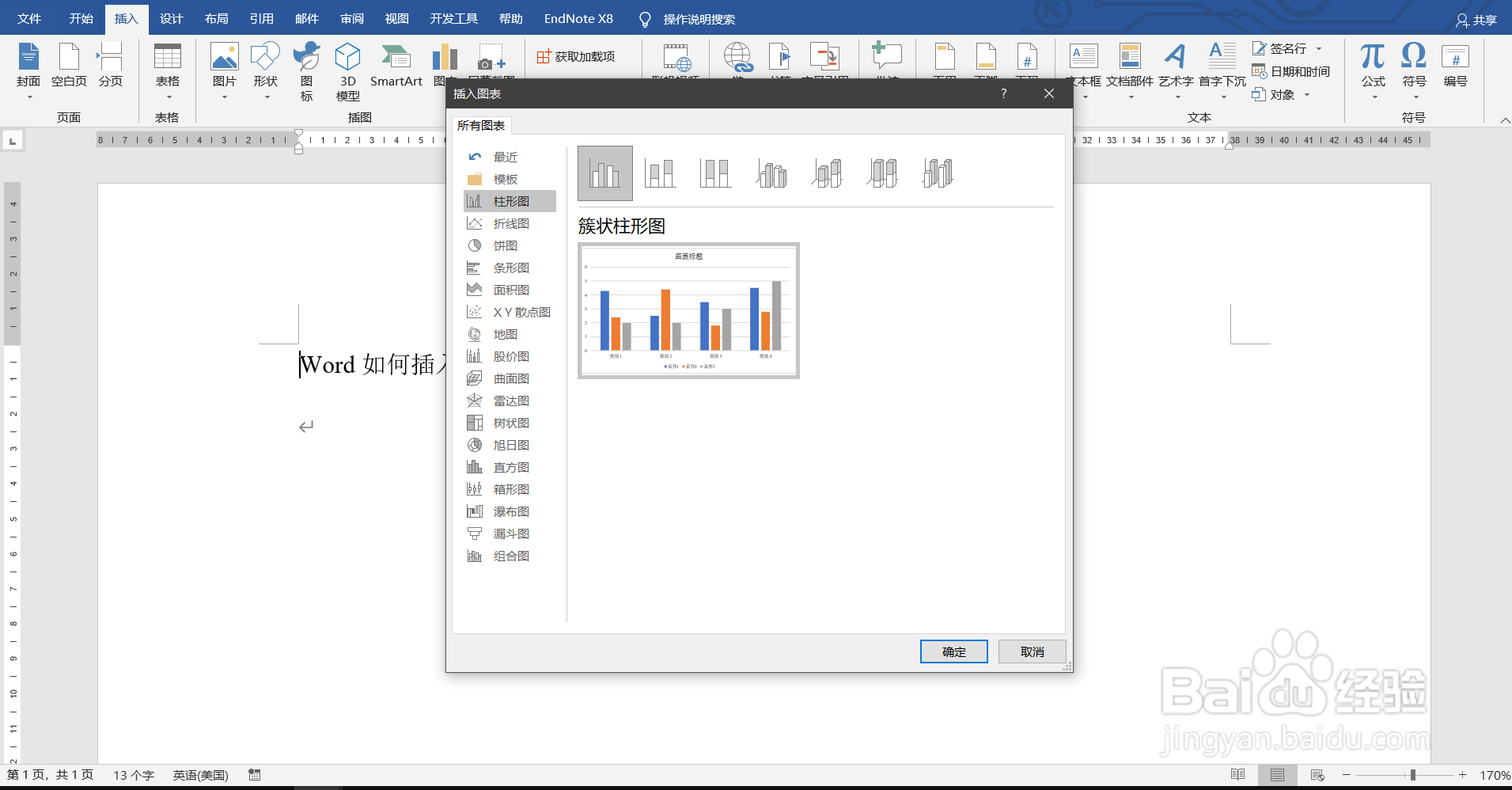
Task: Adjust the zoom slider handle
Action: pyautogui.click(x=1412, y=775)
